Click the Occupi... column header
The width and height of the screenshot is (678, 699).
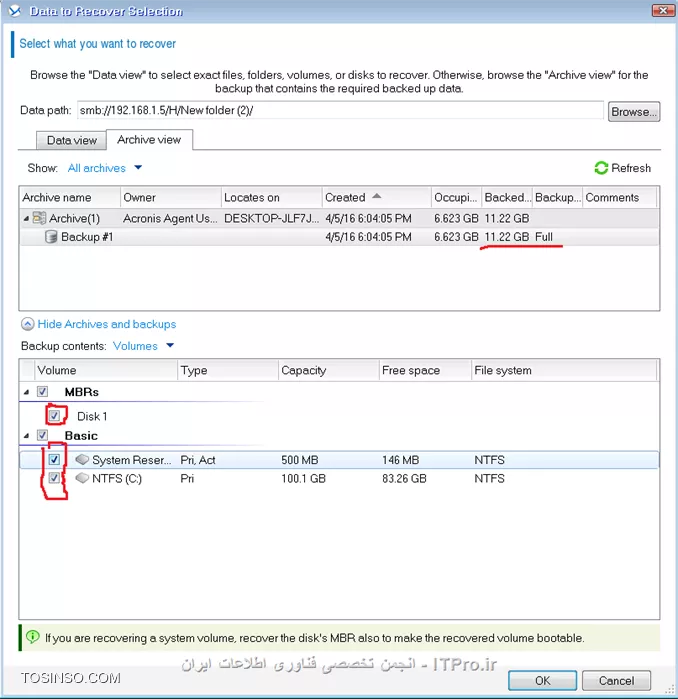tap(456, 197)
